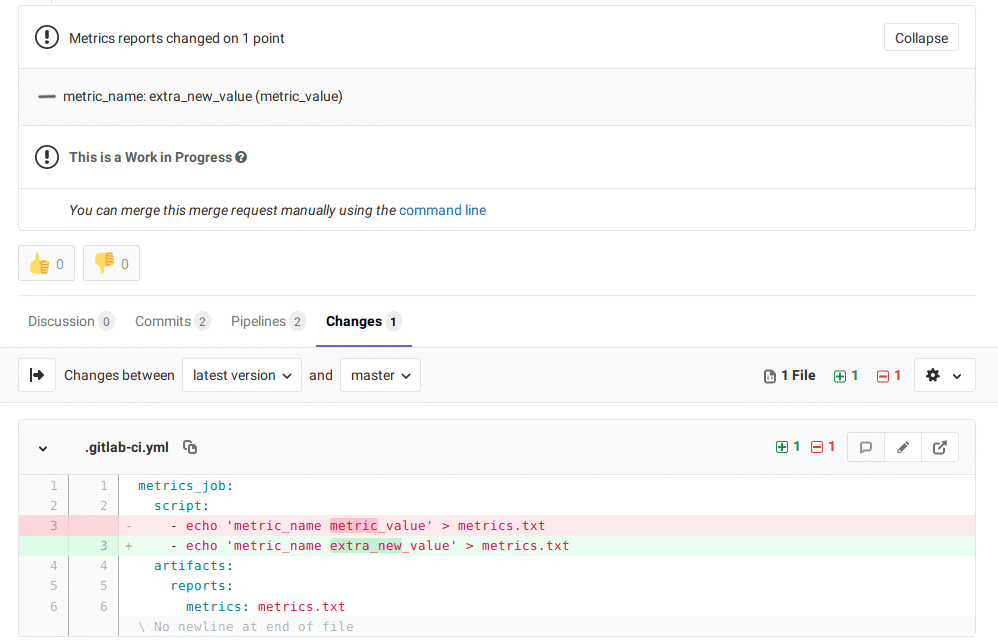Expand the gear dropdown chevron
The image size is (998, 643).
(x=957, y=375)
